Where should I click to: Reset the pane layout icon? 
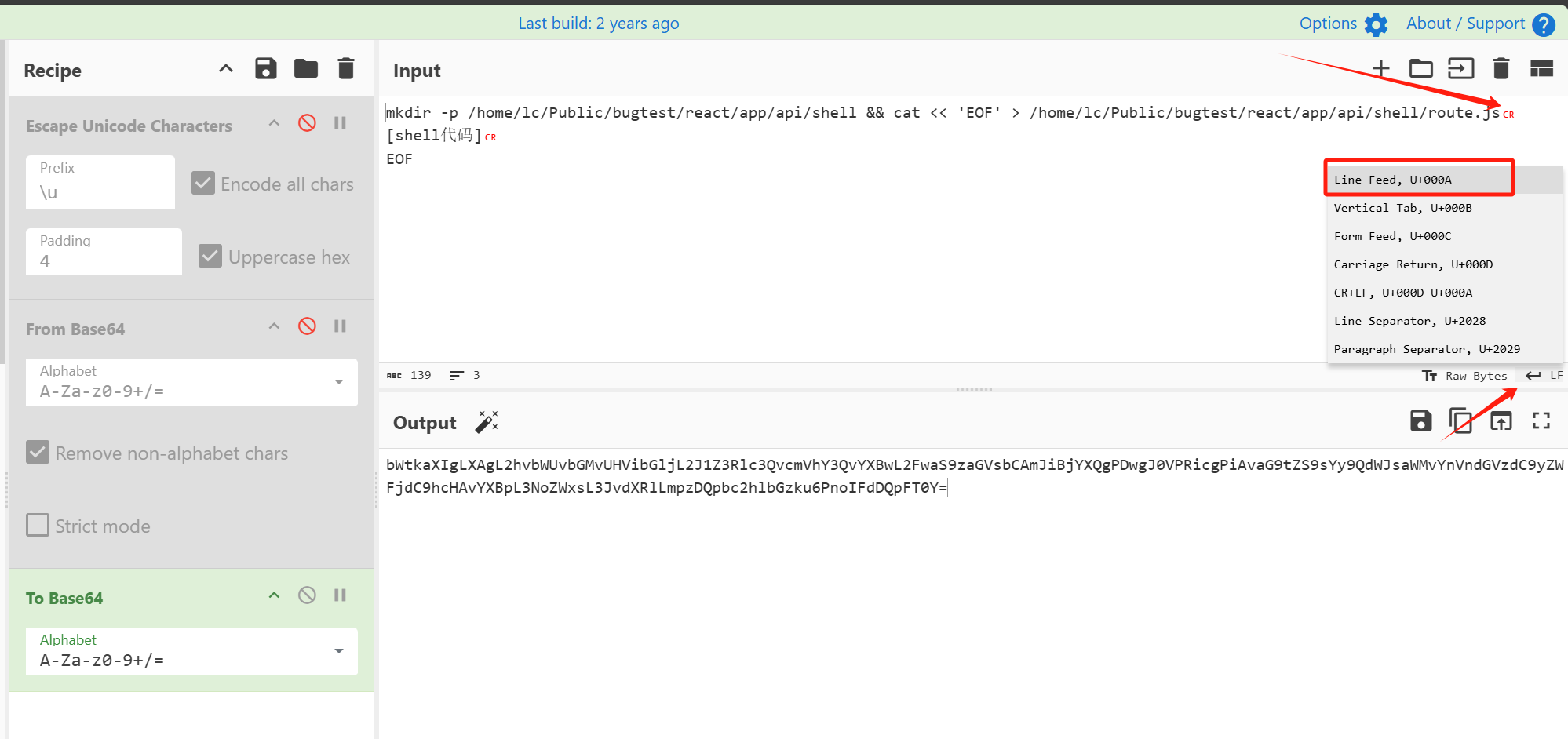[x=1541, y=69]
